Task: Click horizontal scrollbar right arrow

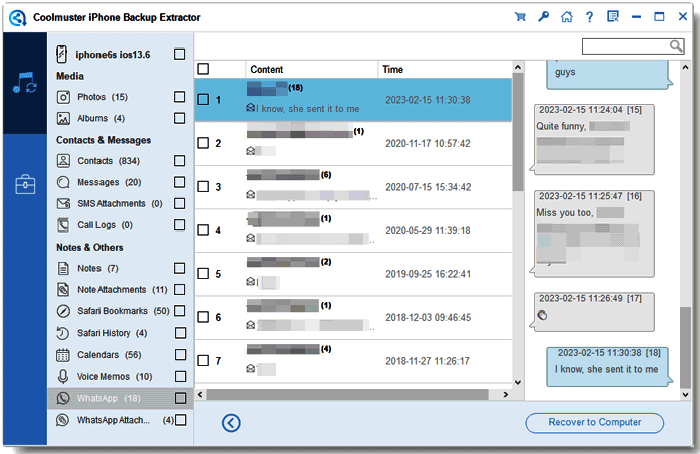Action: (x=505, y=395)
